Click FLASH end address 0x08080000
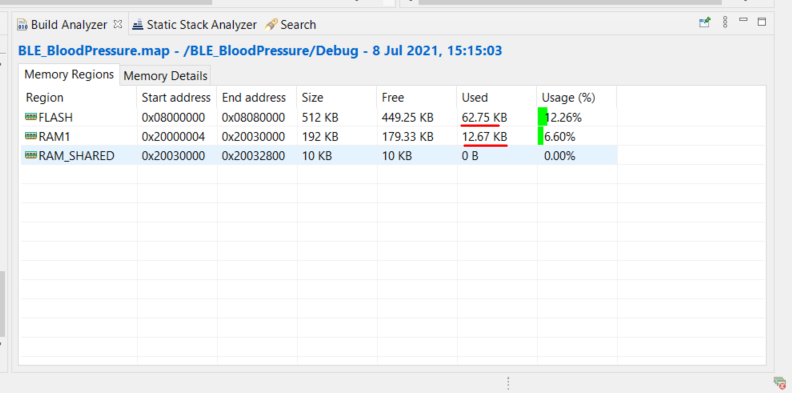Image resolution: width=792 pixels, height=393 pixels. tap(253, 118)
